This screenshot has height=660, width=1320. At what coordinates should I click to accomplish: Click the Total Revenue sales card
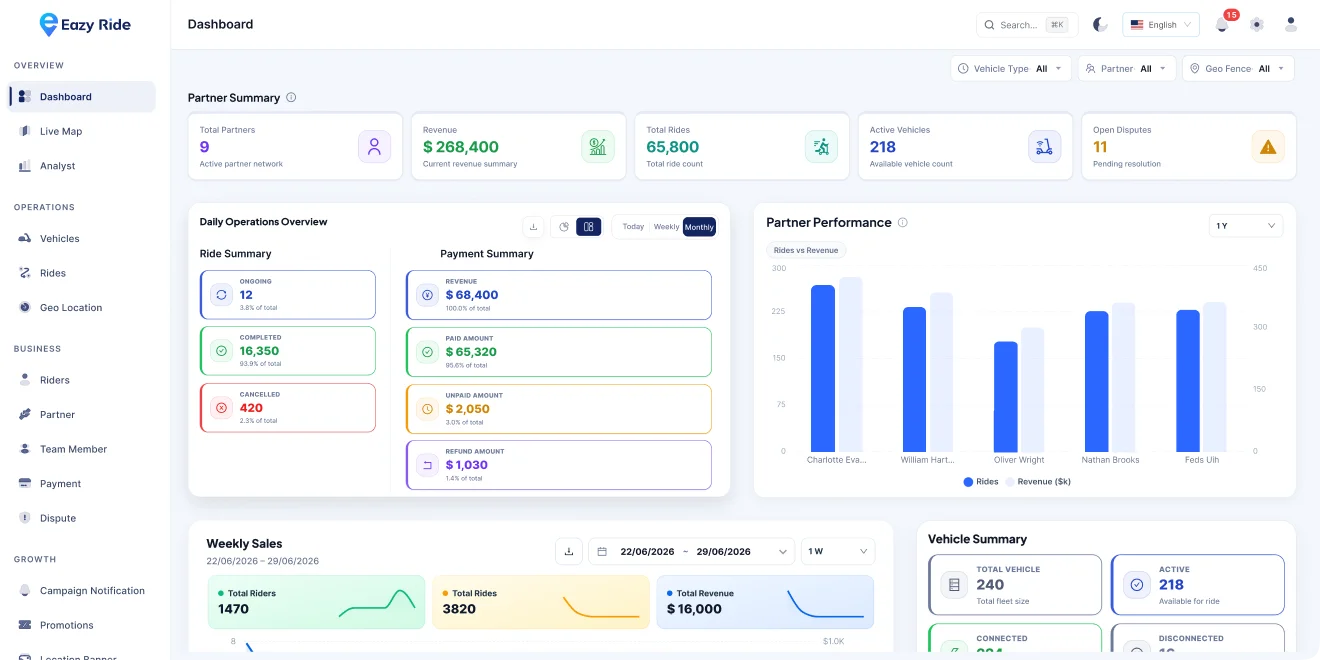click(x=765, y=602)
